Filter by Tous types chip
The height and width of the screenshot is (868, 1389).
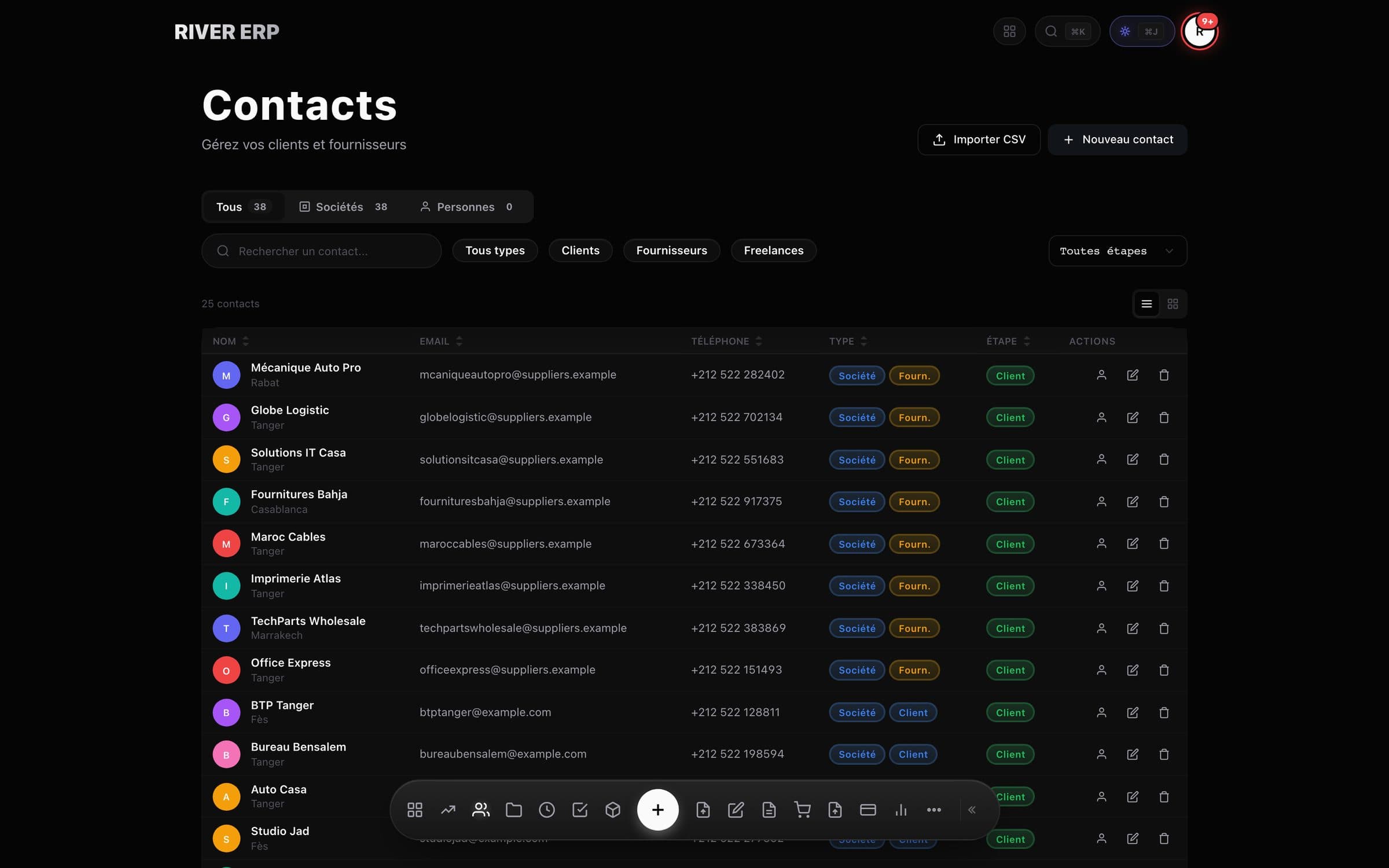coord(495,251)
